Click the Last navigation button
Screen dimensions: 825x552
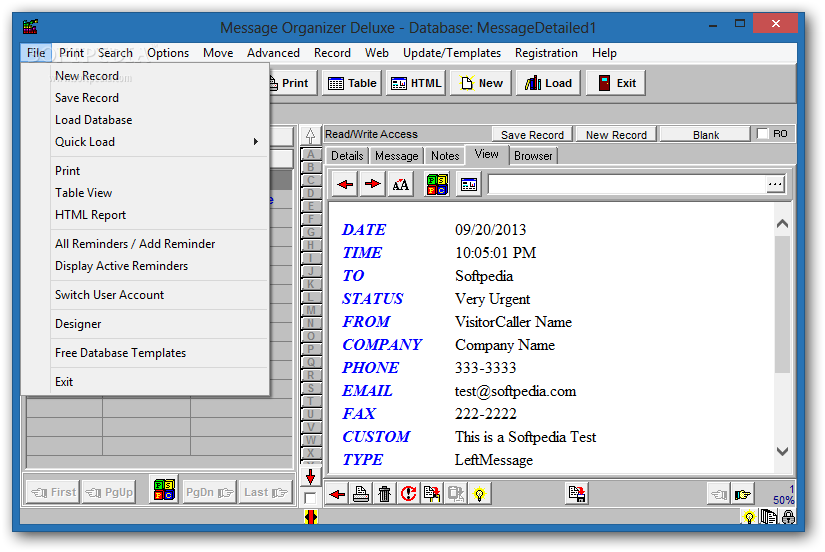click(x=265, y=493)
